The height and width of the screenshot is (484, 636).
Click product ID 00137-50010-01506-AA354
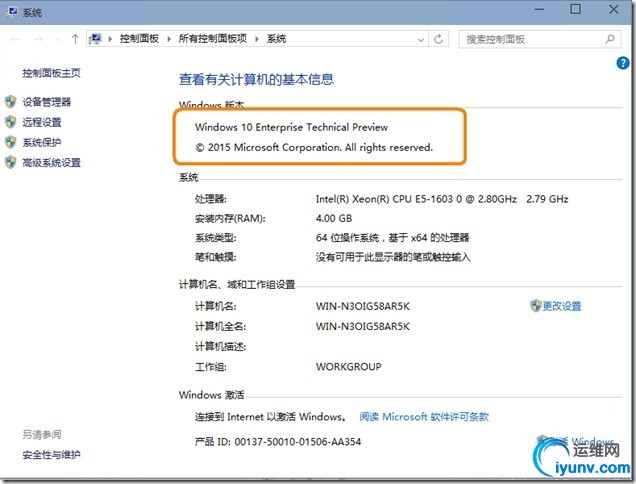coord(298,442)
